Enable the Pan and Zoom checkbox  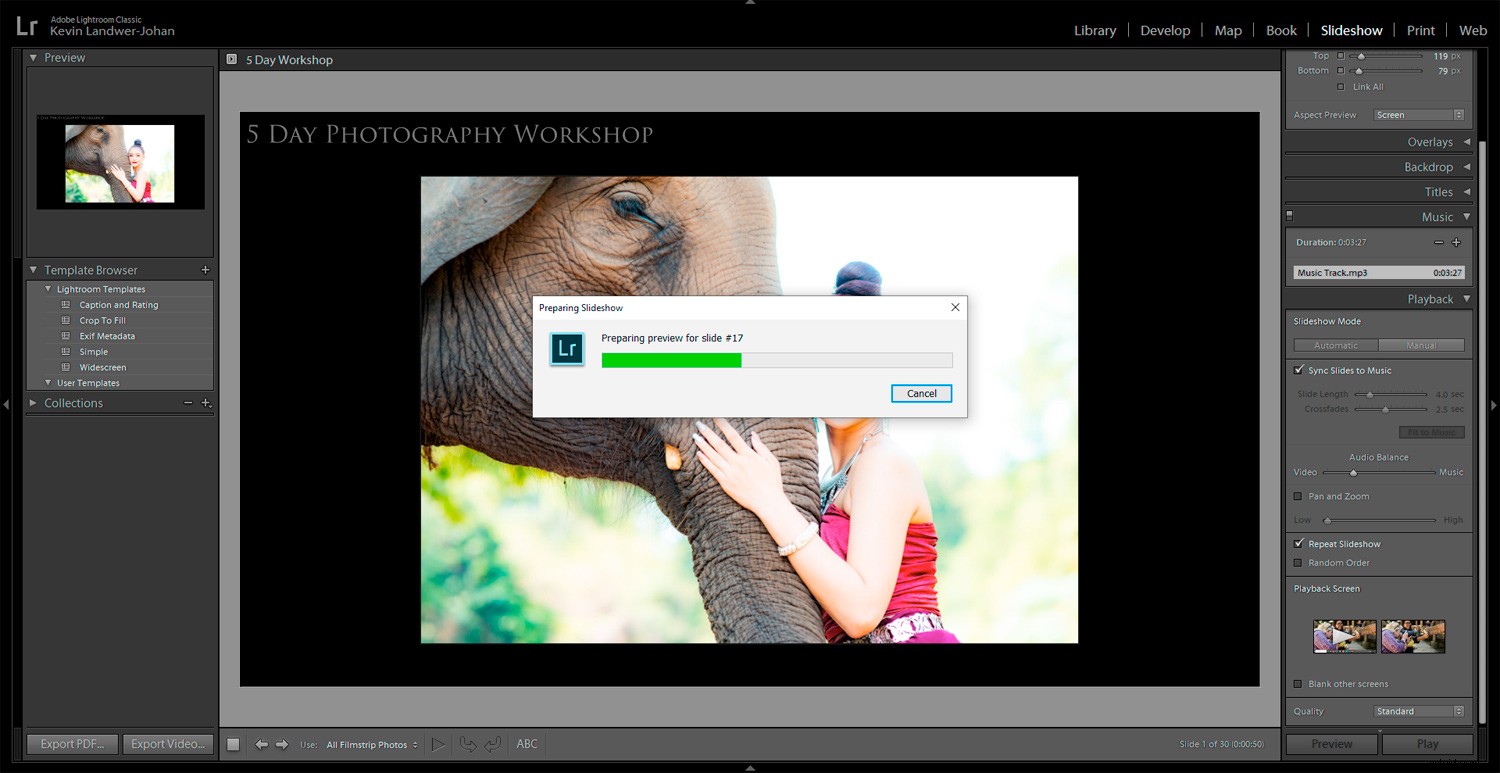[1299, 496]
